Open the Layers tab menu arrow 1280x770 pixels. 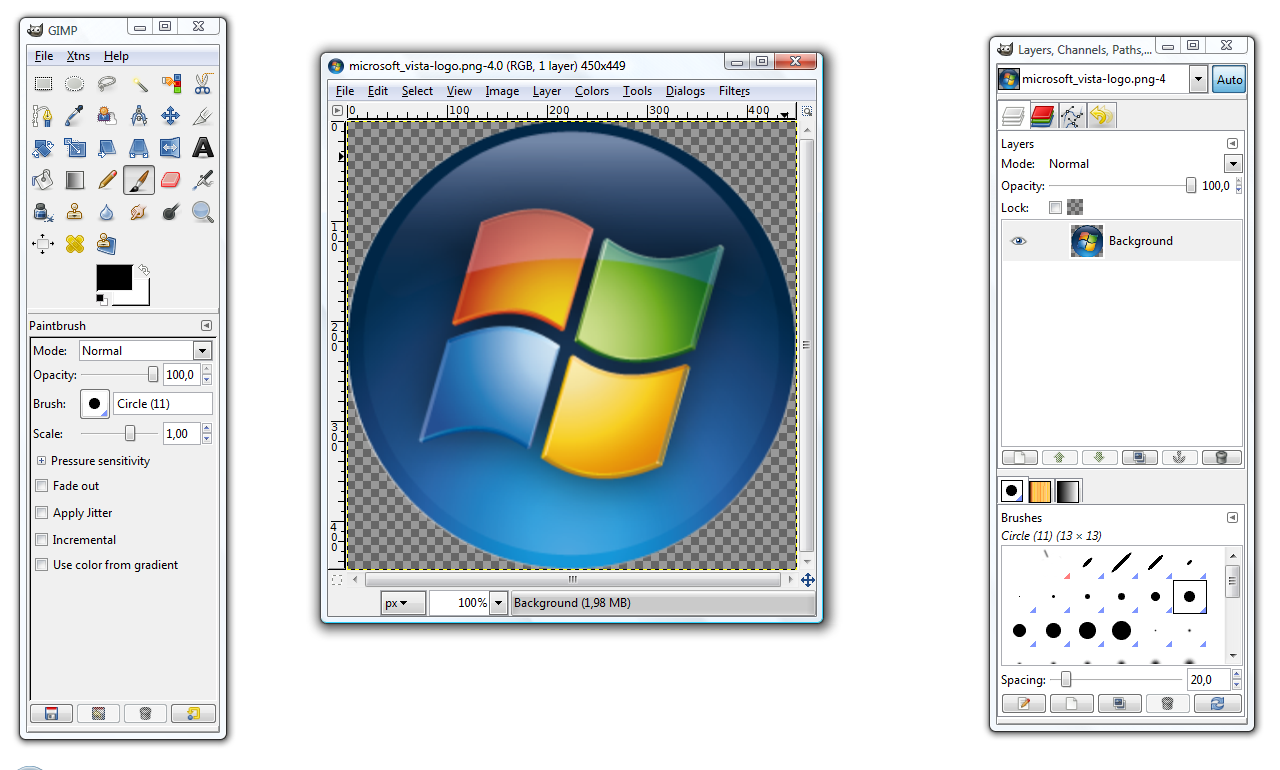click(x=1232, y=144)
